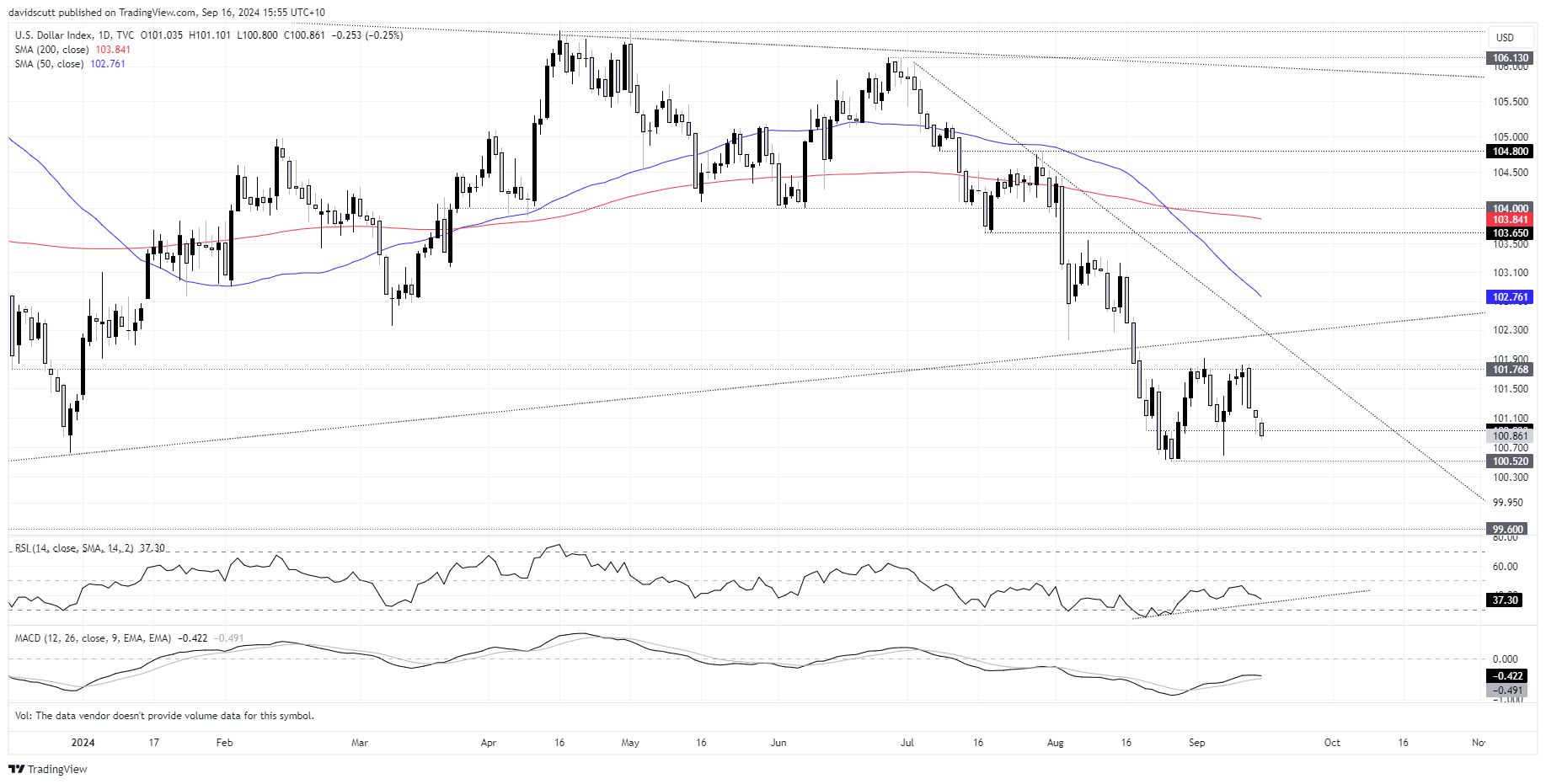
Task: Click the TradingView logo at bottom left
Action: (48, 769)
